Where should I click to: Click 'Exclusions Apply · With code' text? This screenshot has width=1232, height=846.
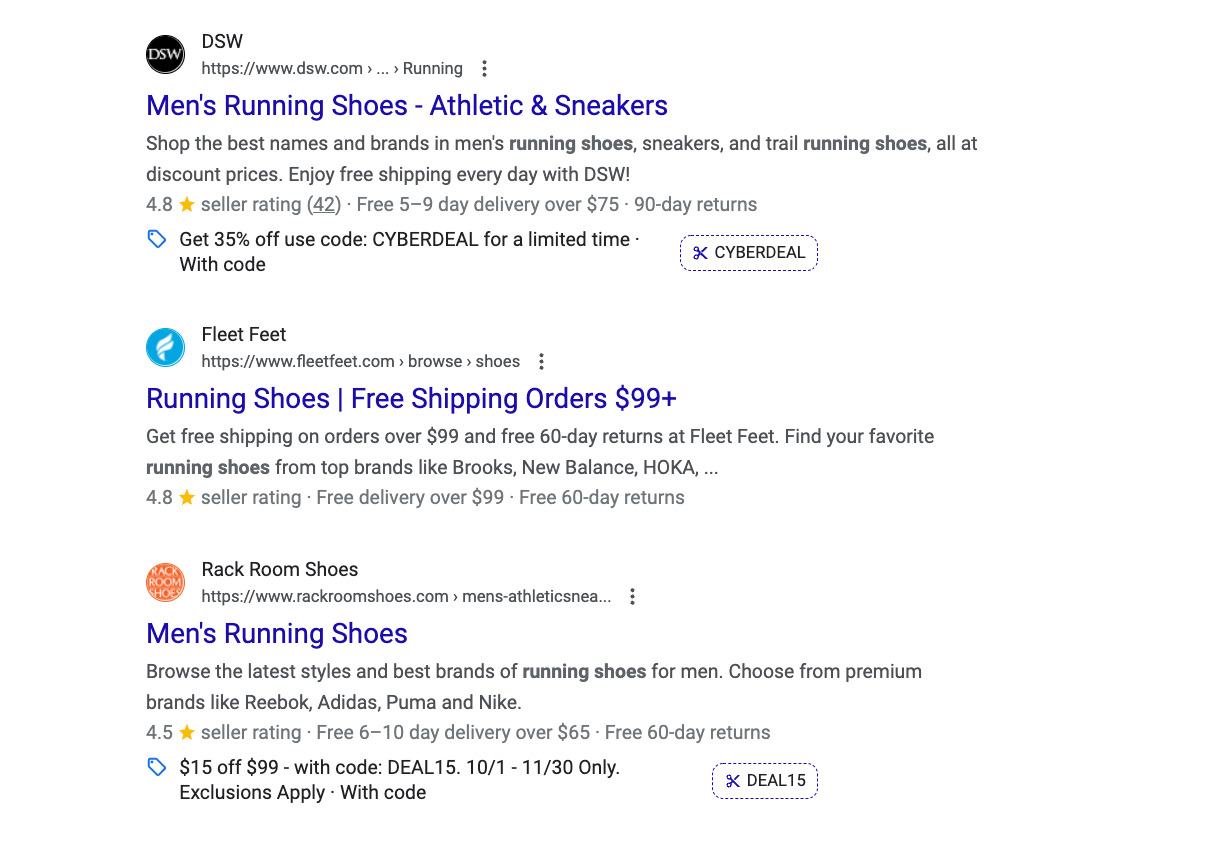pyautogui.click(x=303, y=793)
